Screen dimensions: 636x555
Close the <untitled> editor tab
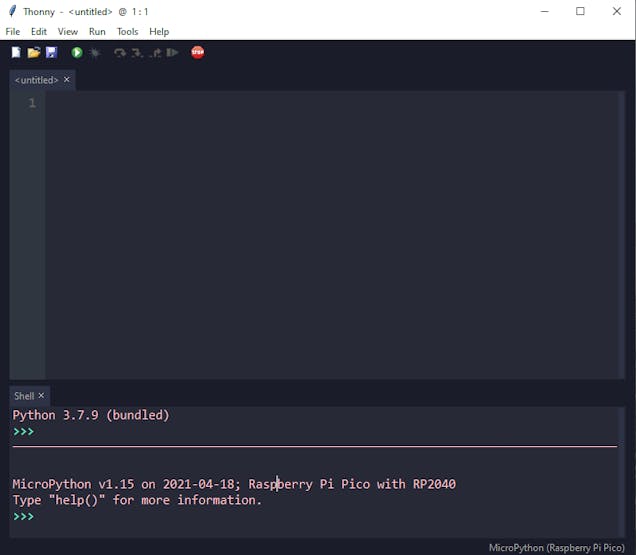coord(67,80)
